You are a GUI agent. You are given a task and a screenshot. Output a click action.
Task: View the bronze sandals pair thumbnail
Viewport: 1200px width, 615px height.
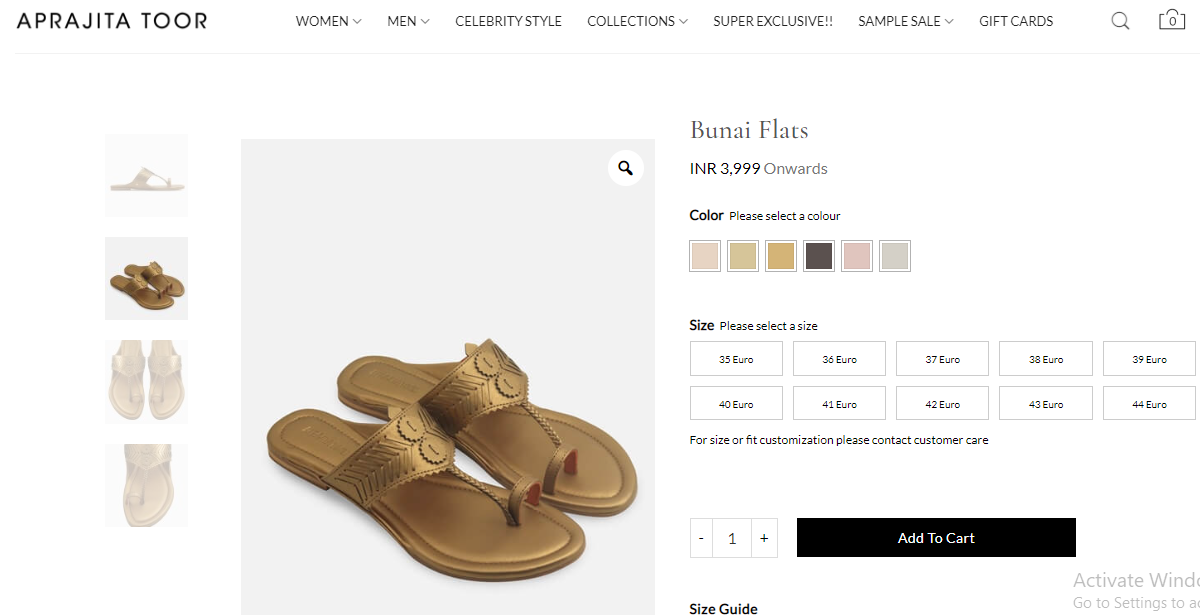tap(146, 279)
